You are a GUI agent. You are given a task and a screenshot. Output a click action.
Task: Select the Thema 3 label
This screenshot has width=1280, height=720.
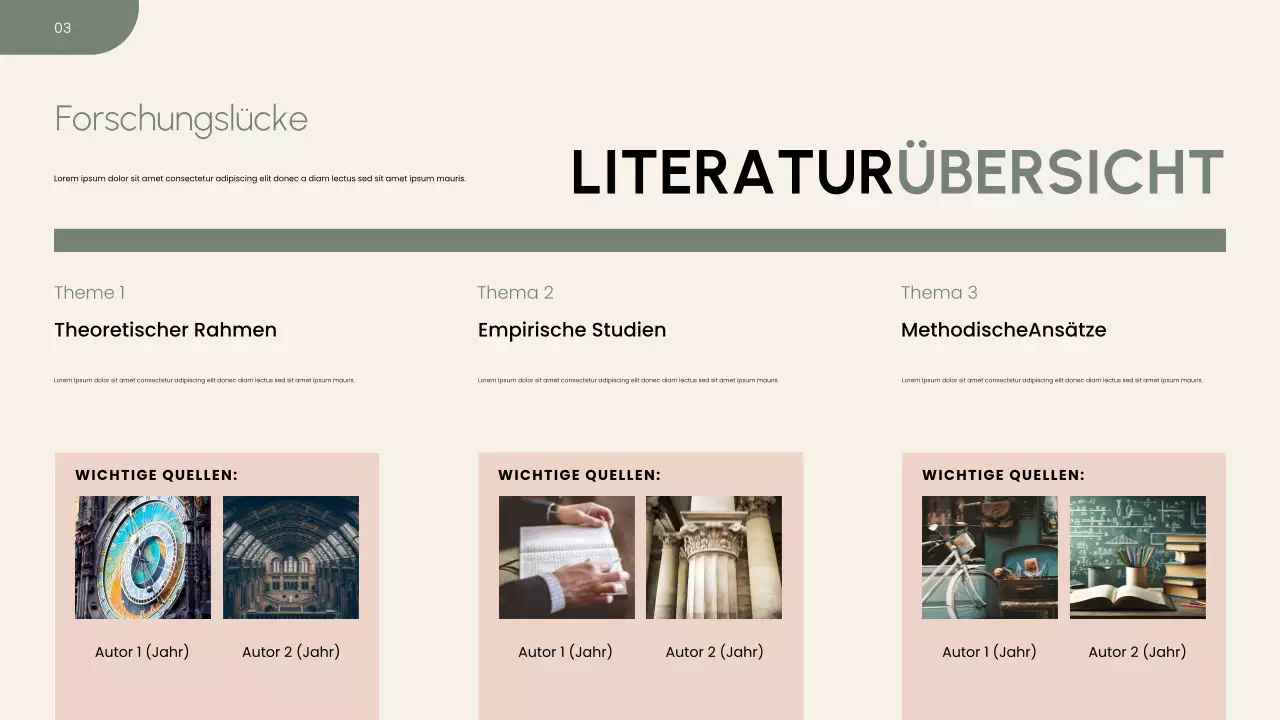click(x=939, y=293)
